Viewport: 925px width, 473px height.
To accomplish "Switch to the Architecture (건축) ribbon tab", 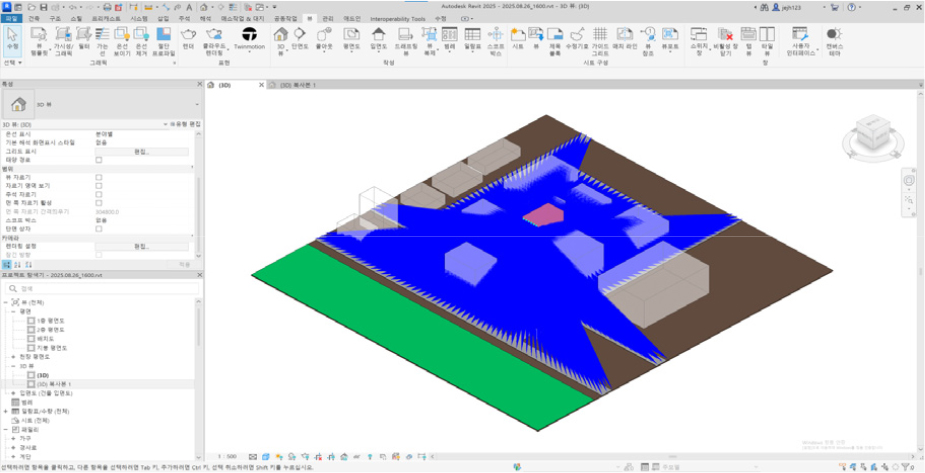I will pos(34,19).
